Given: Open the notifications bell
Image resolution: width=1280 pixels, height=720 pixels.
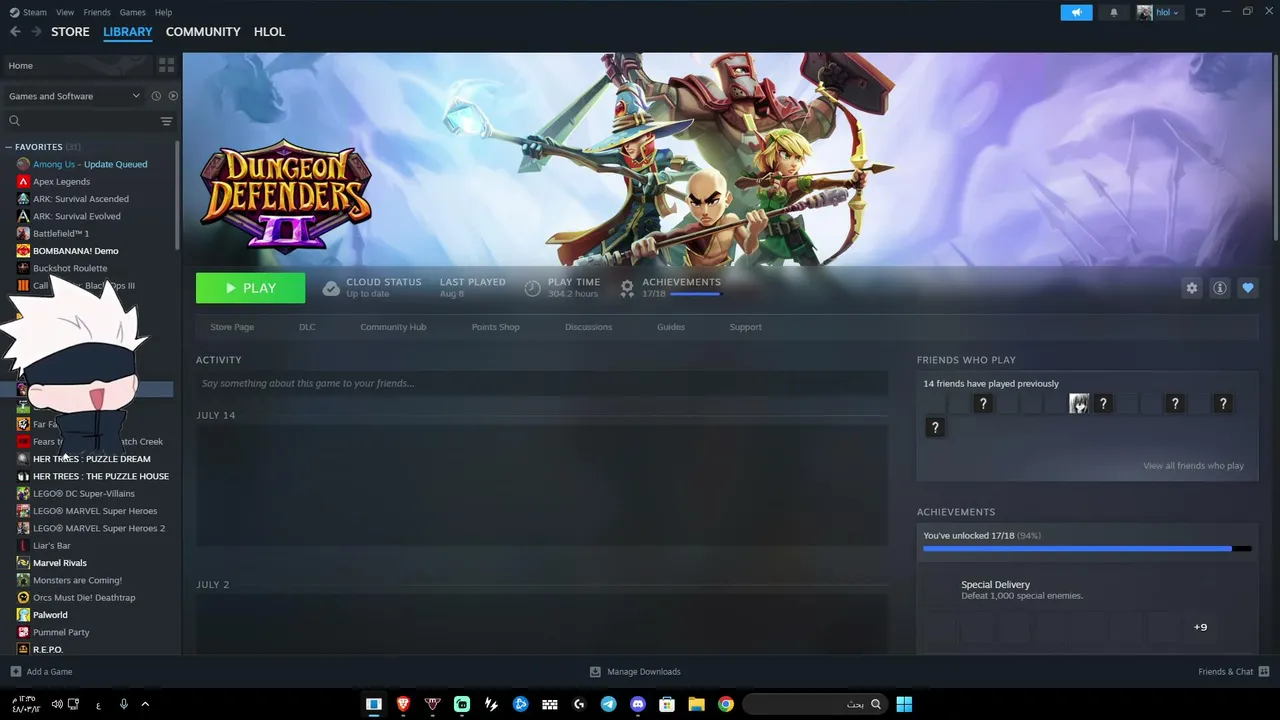Looking at the screenshot, I should 1114,12.
